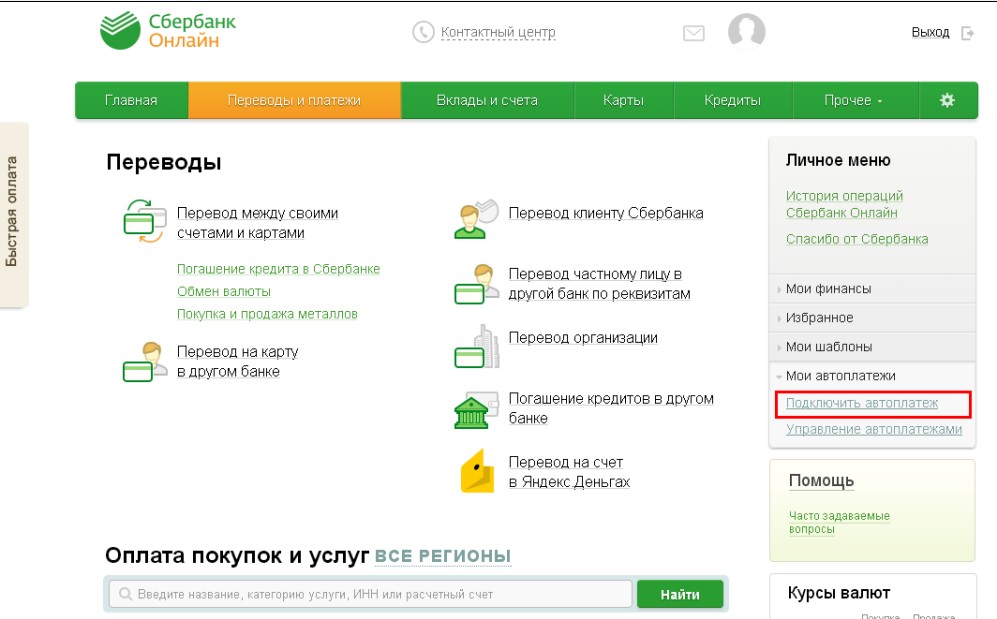Open Перевод между своими счетами и картами
This screenshot has width=997, height=619.
(258, 223)
